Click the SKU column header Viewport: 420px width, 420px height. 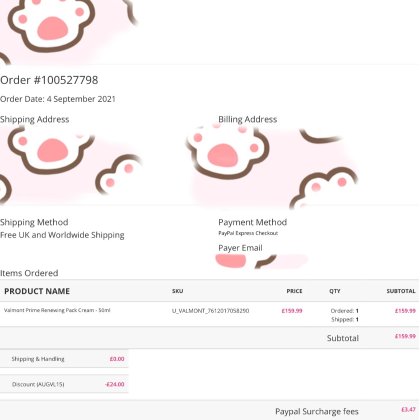pyautogui.click(x=178, y=291)
